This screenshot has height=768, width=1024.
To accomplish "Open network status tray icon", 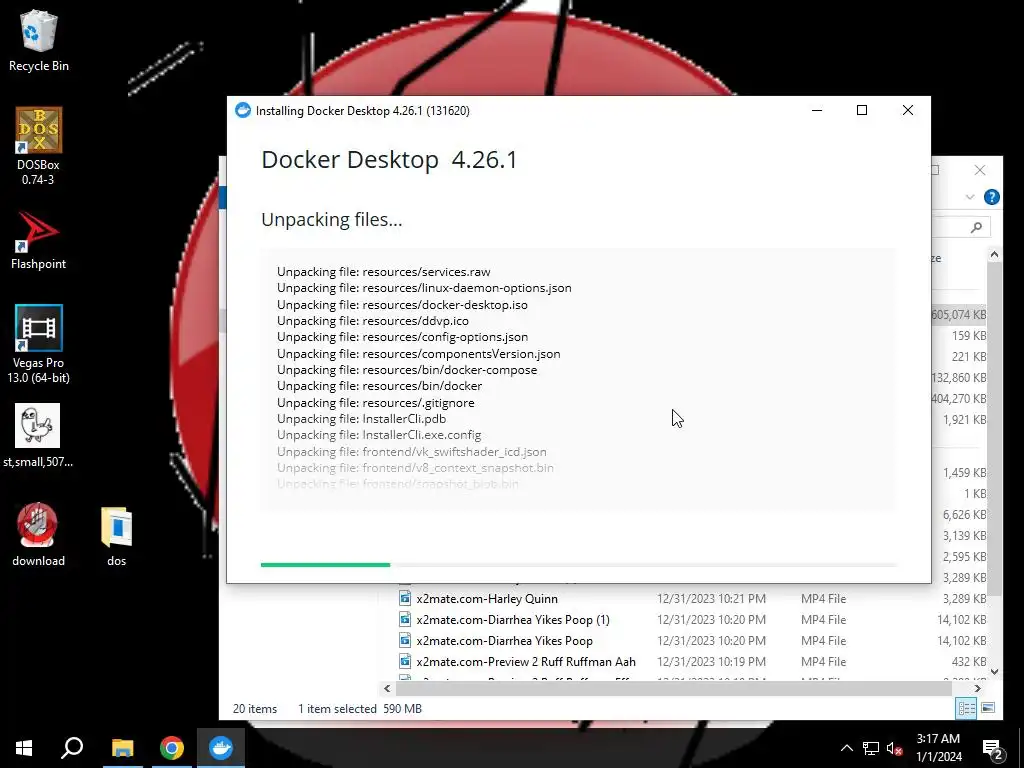I will click(871, 748).
